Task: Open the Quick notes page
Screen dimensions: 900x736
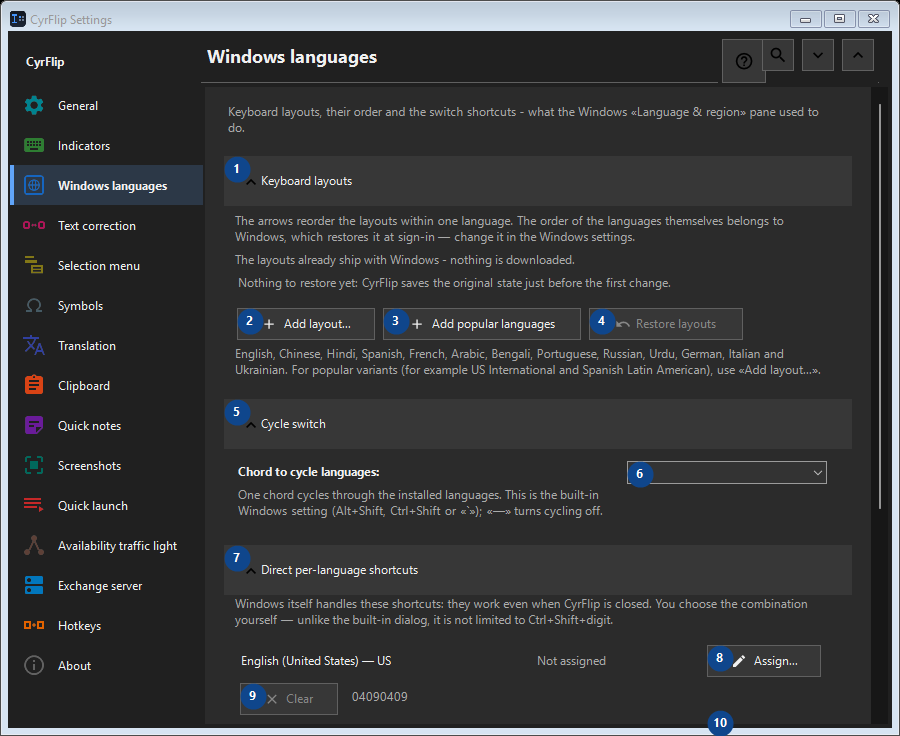Action: pyautogui.click(x=107, y=425)
